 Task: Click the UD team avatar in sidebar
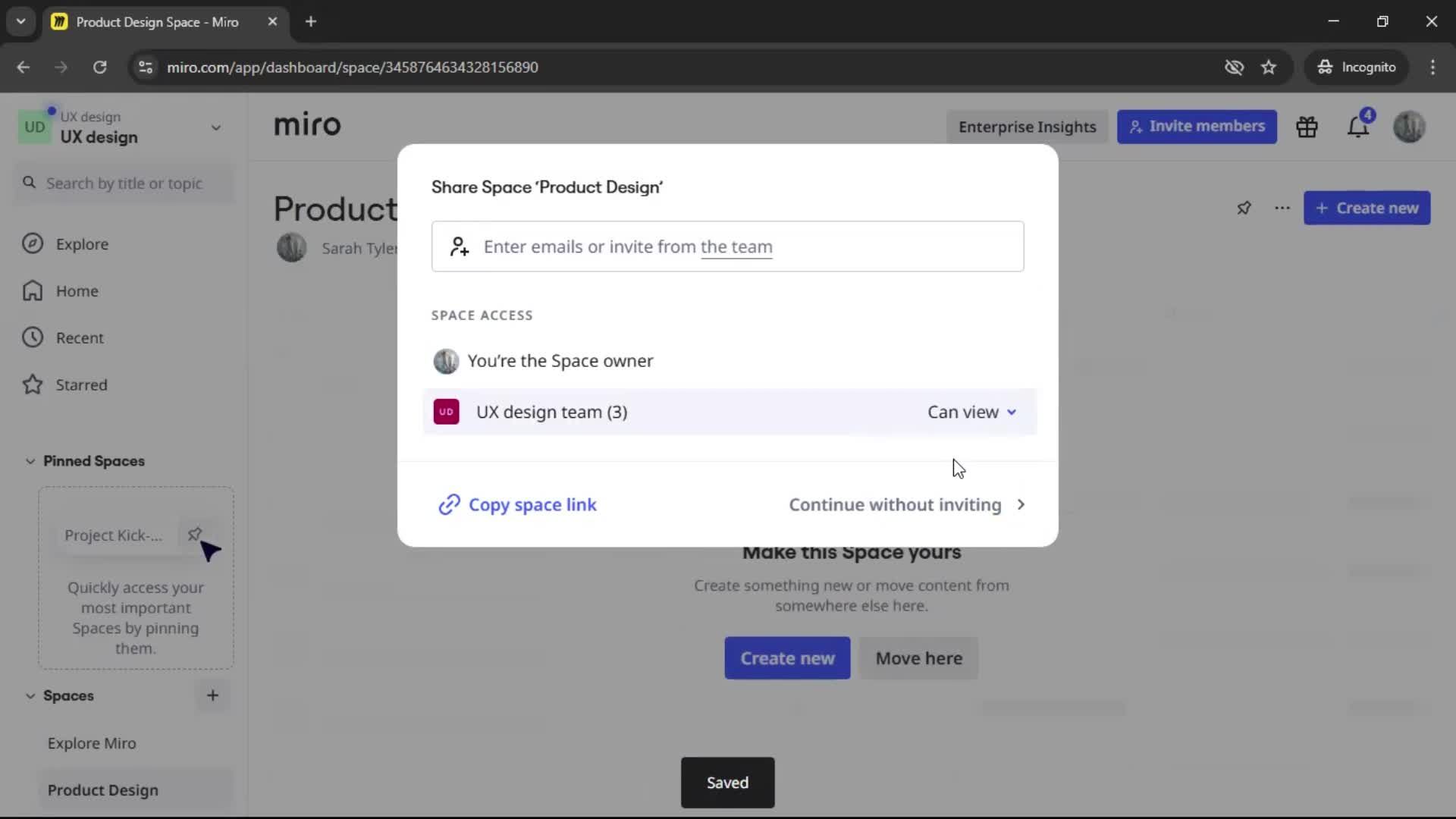[x=35, y=127]
